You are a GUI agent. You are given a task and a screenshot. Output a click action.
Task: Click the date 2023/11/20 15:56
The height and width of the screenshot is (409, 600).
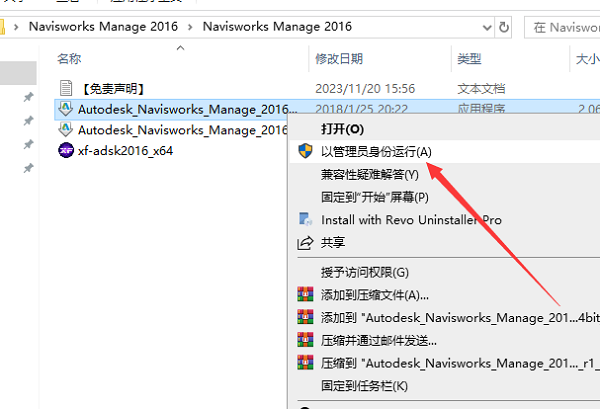tap(365, 88)
